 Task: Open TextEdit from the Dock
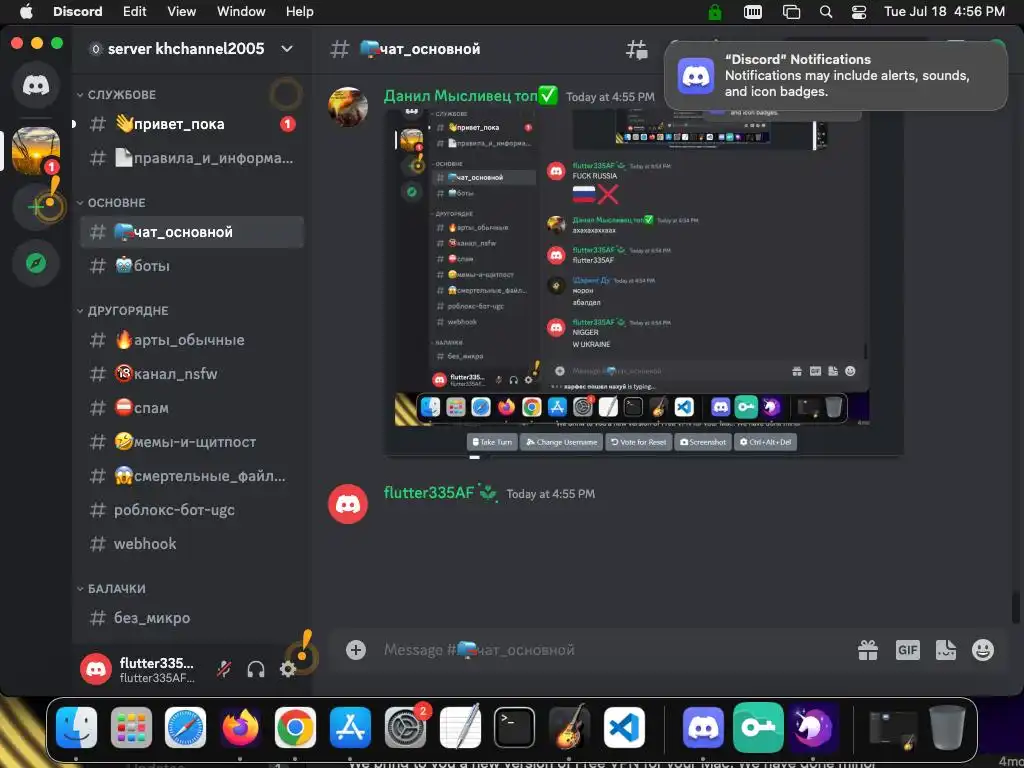pos(460,728)
